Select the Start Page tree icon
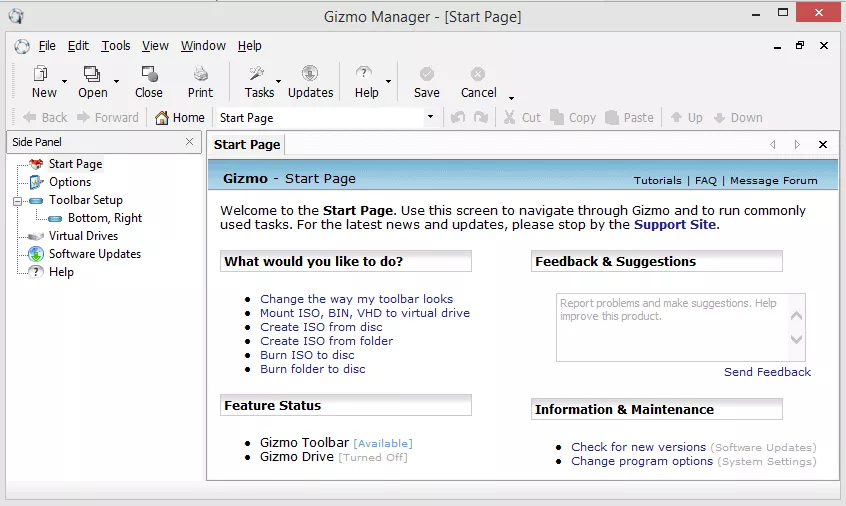The height and width of the screenshot is (506, 846). [x=36, y=164]
